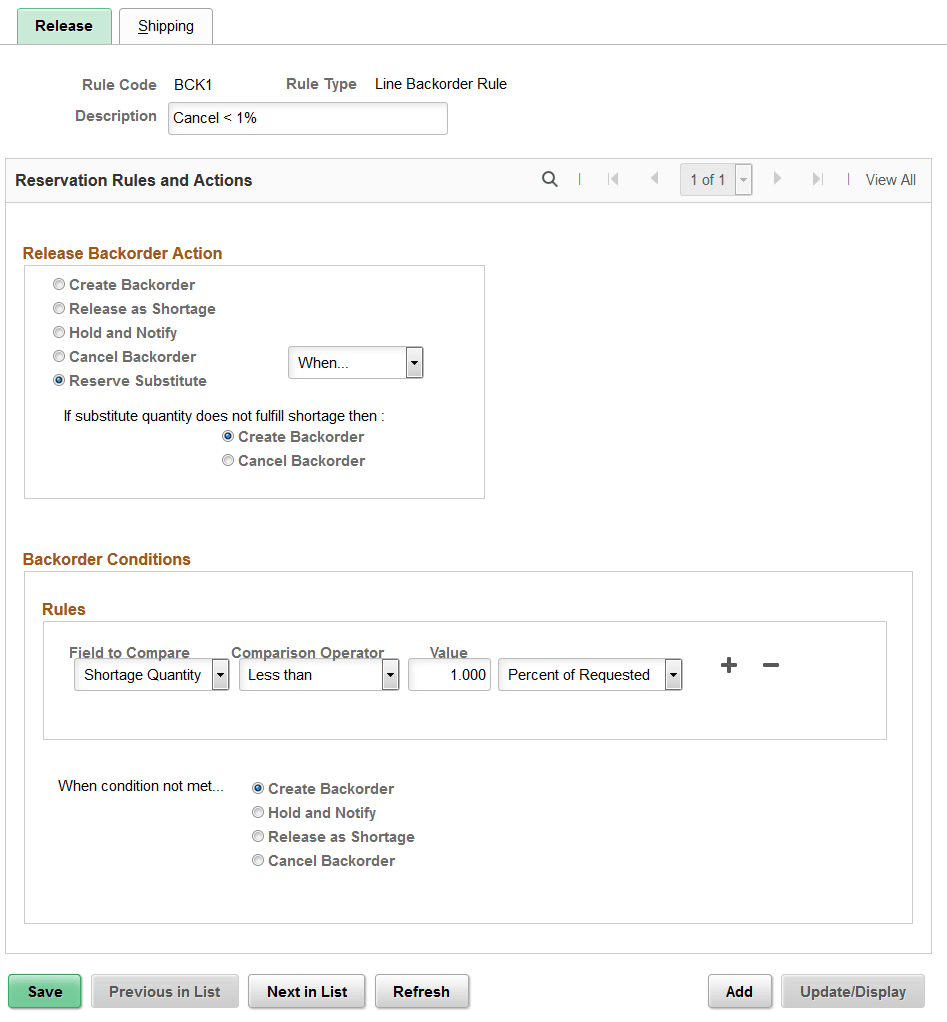
Task: Open the row count selector beside 1 of 1
Action: click(741, 179)
